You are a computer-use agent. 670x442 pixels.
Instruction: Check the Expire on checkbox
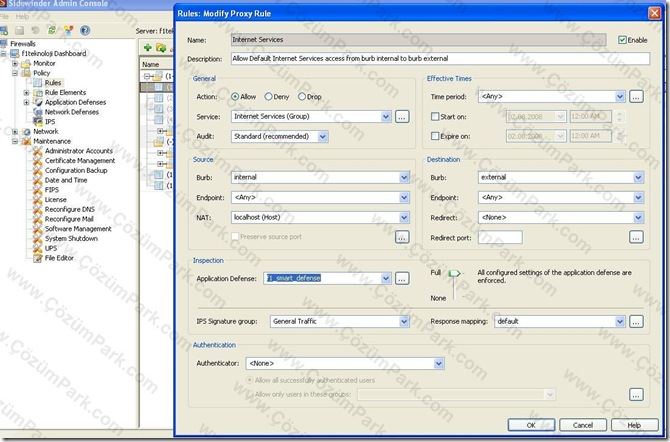click(435, 136)
